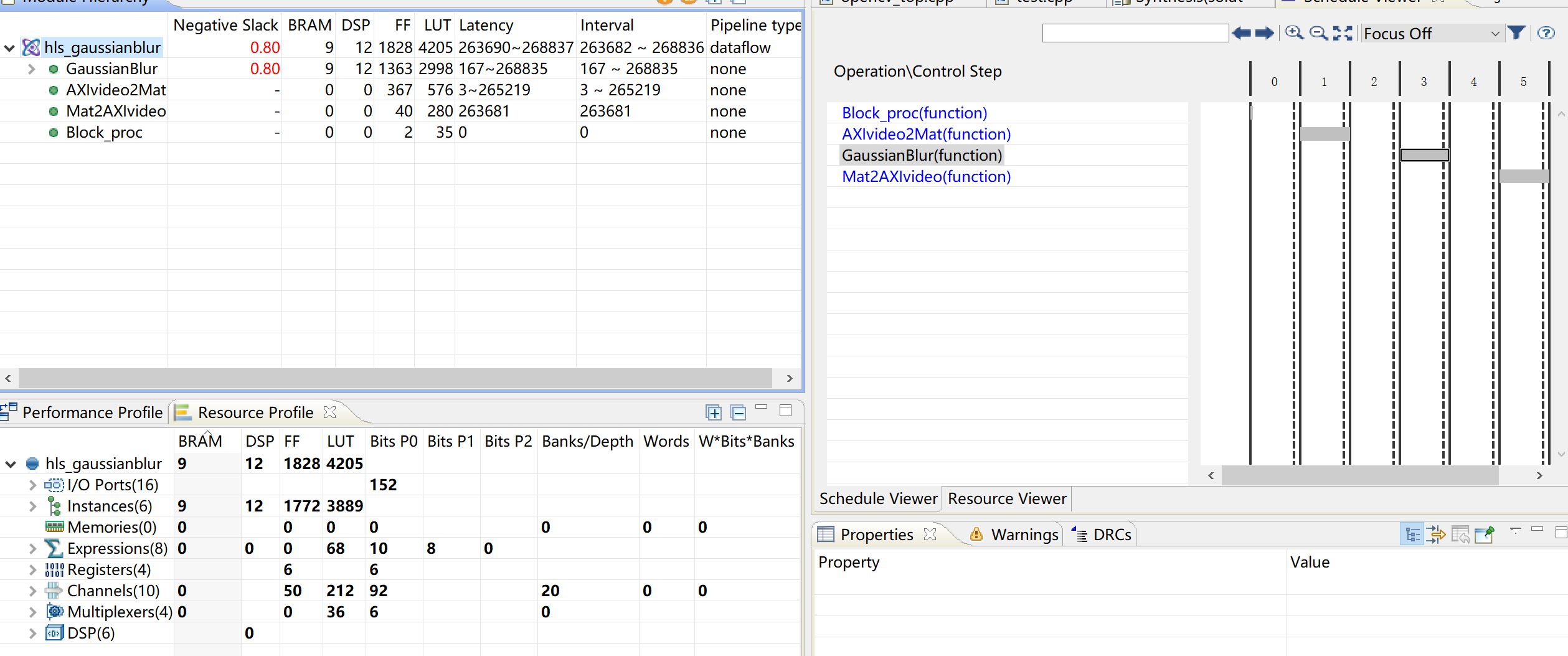This screenshot has height=656, width=1568.
Task: Collapse the hls_gaussianblur module hierarchy node
Action: click(x=9, y=47)
